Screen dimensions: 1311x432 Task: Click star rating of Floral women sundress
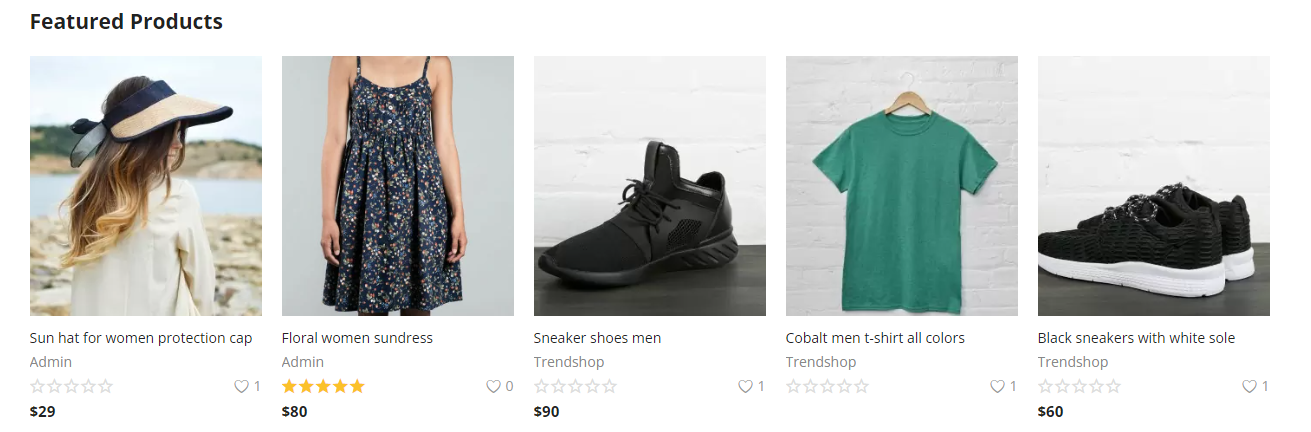click(x=323, y=386)
